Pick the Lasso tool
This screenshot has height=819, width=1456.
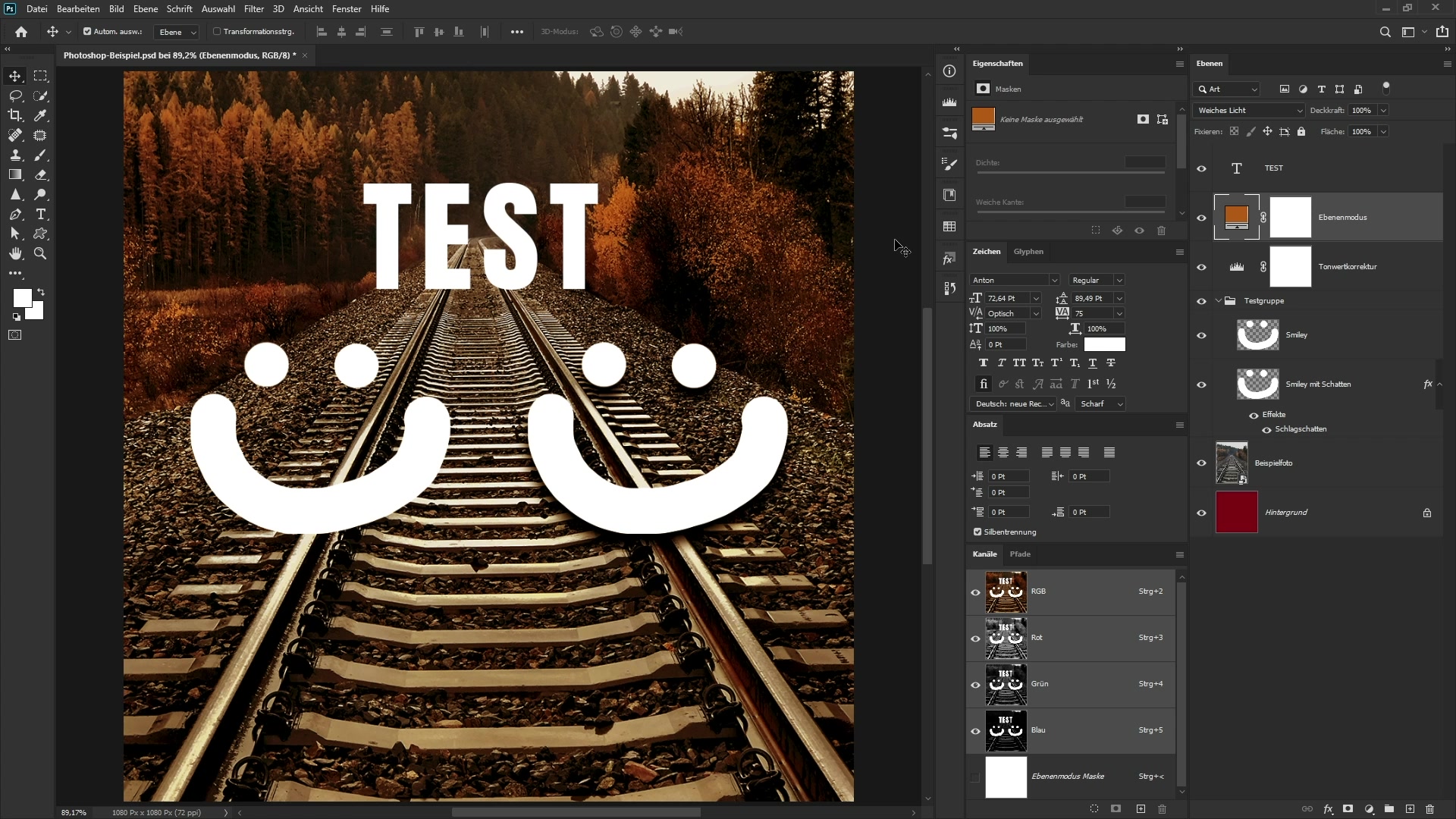(15, 96)
